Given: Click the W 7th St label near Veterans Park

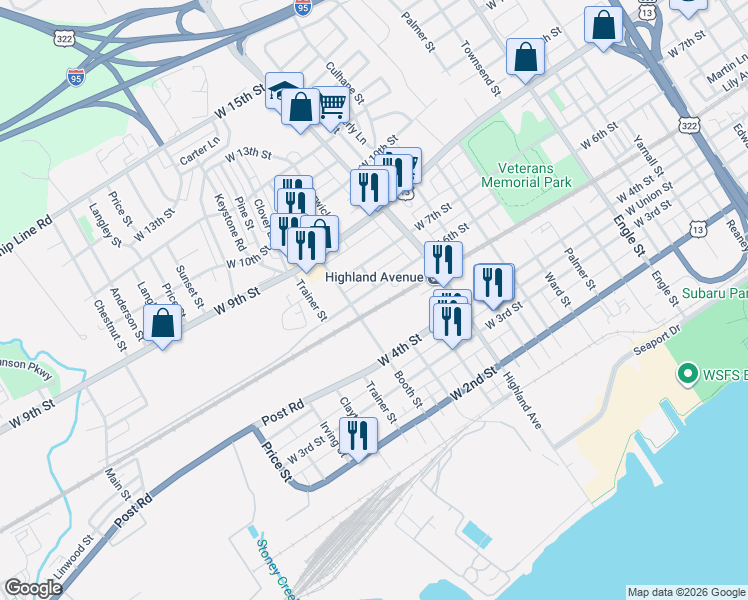Looking at the screenshot, I should tap(433, 217).
